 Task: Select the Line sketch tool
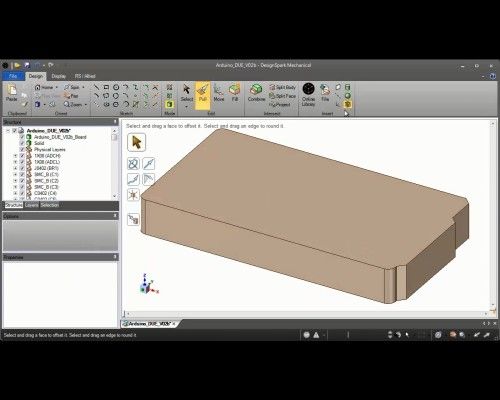tap(96, 87)
